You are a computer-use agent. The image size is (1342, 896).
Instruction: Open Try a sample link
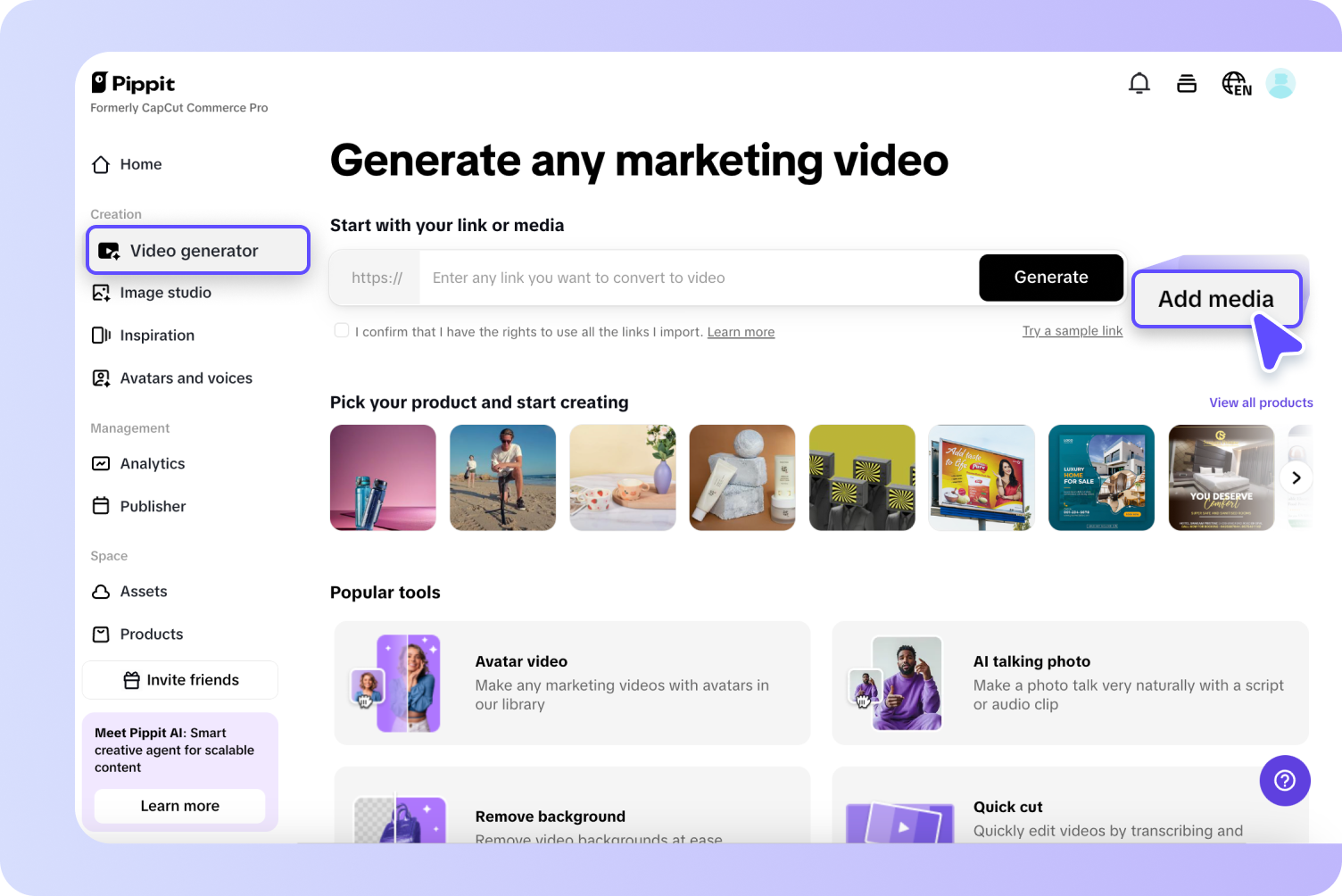point(1072,330)
